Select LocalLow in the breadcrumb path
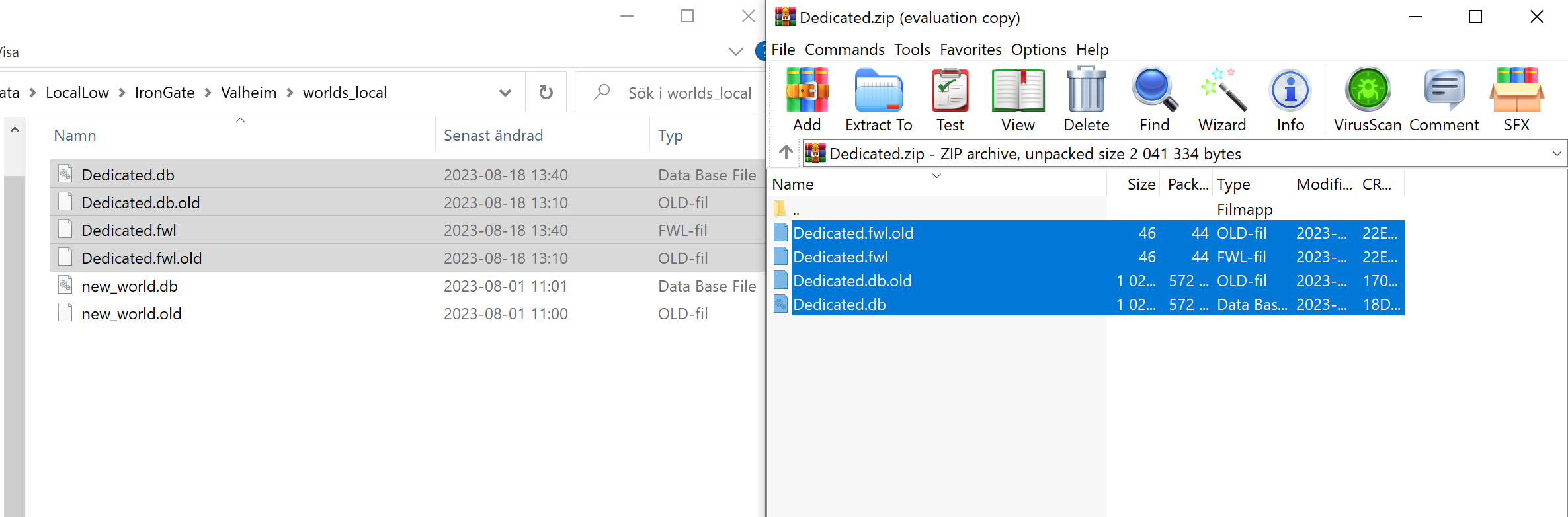Screen dimensions: 1568x517 click(x=77, y=93)
